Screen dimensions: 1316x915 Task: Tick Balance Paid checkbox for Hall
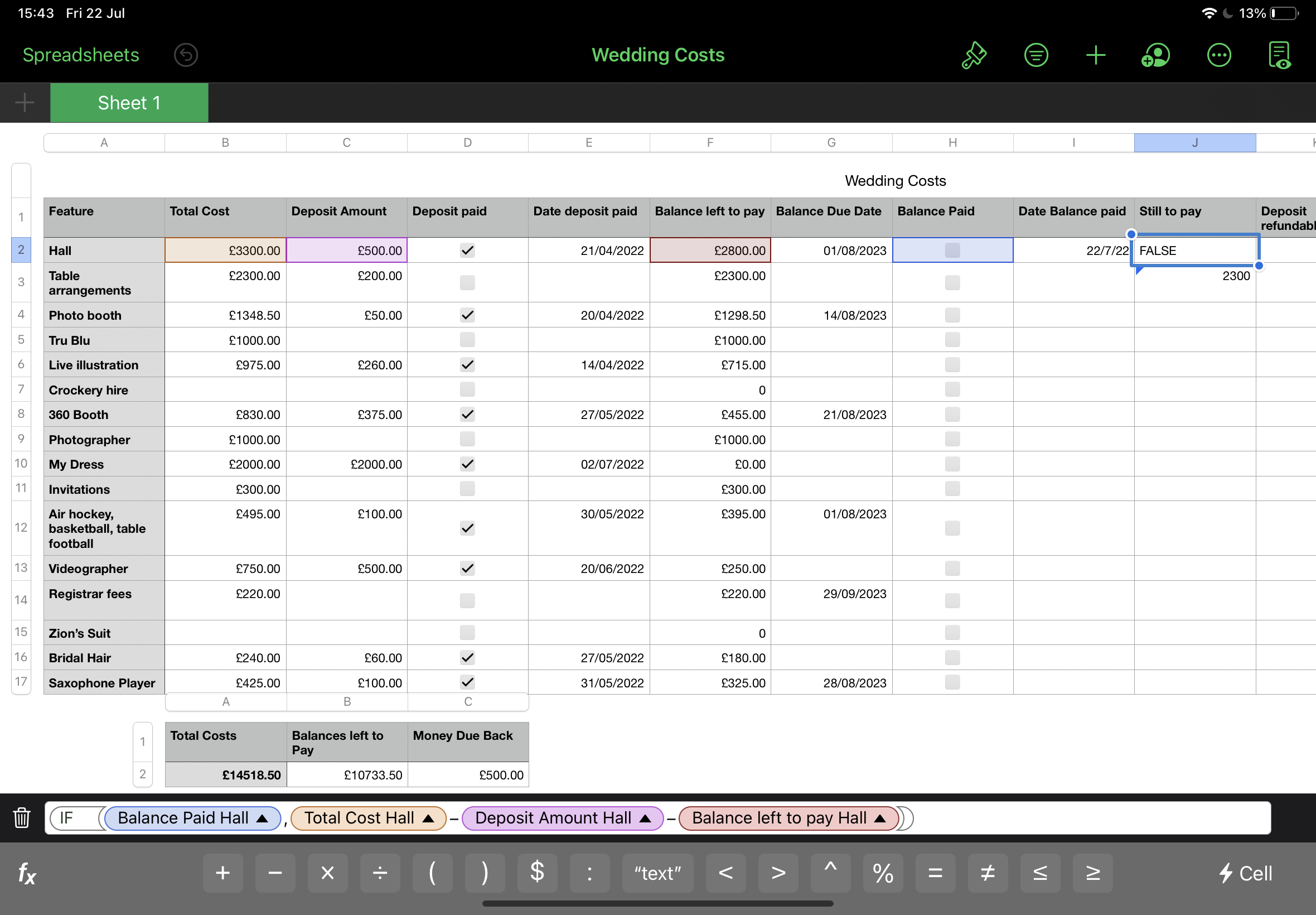click(x=952, y=251)
